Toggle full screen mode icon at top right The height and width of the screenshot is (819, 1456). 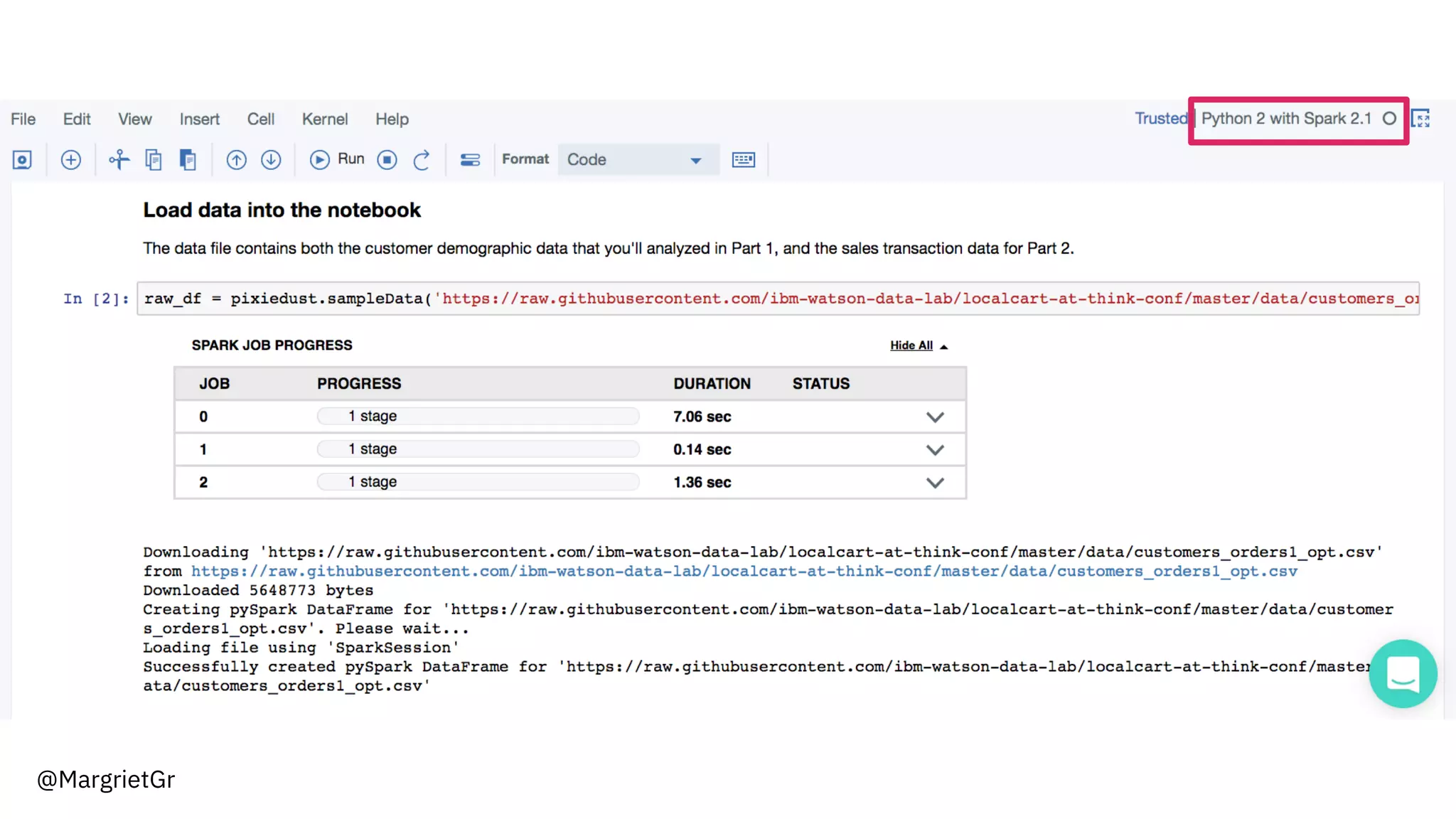click(1420, 119)
